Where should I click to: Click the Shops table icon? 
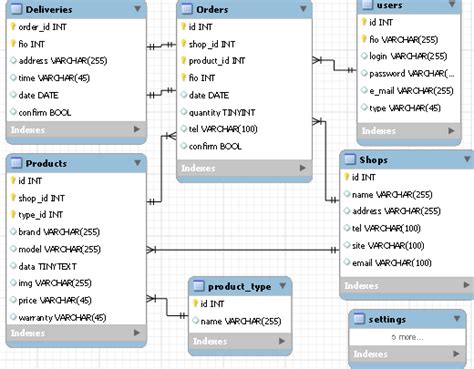(x=350, y=159)
